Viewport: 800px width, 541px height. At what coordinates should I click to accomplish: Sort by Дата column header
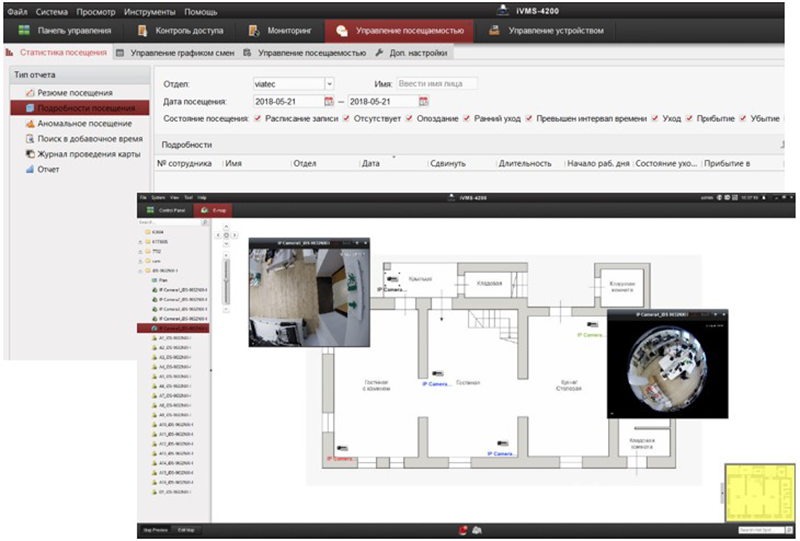[371, 164]
